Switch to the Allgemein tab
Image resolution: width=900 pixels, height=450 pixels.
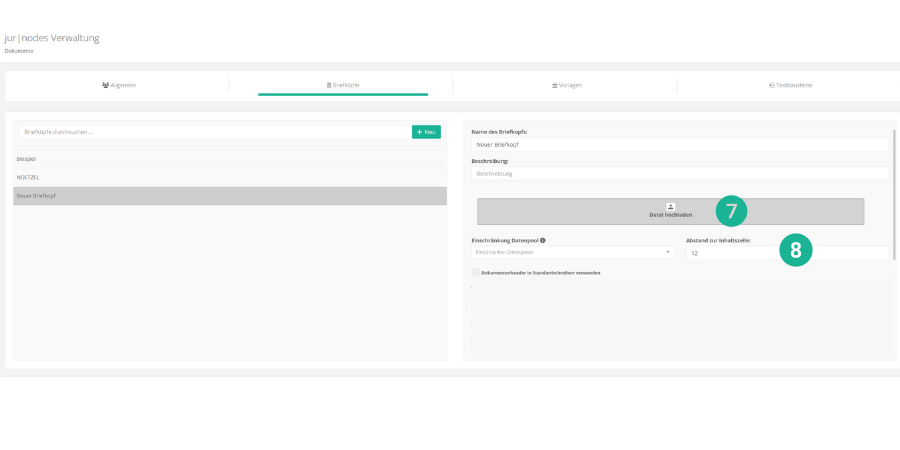118,85
